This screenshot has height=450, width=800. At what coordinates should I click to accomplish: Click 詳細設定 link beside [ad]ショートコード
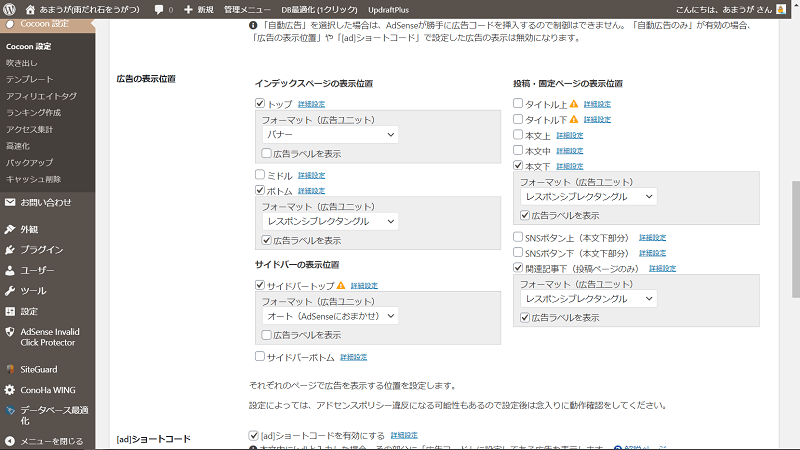point(404,436)
